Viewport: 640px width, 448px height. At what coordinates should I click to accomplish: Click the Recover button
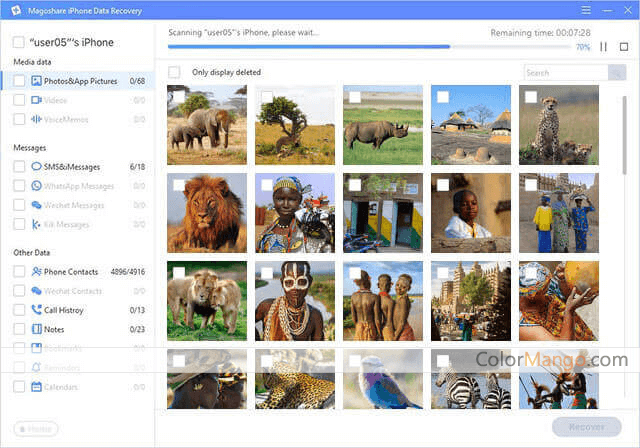586,426
